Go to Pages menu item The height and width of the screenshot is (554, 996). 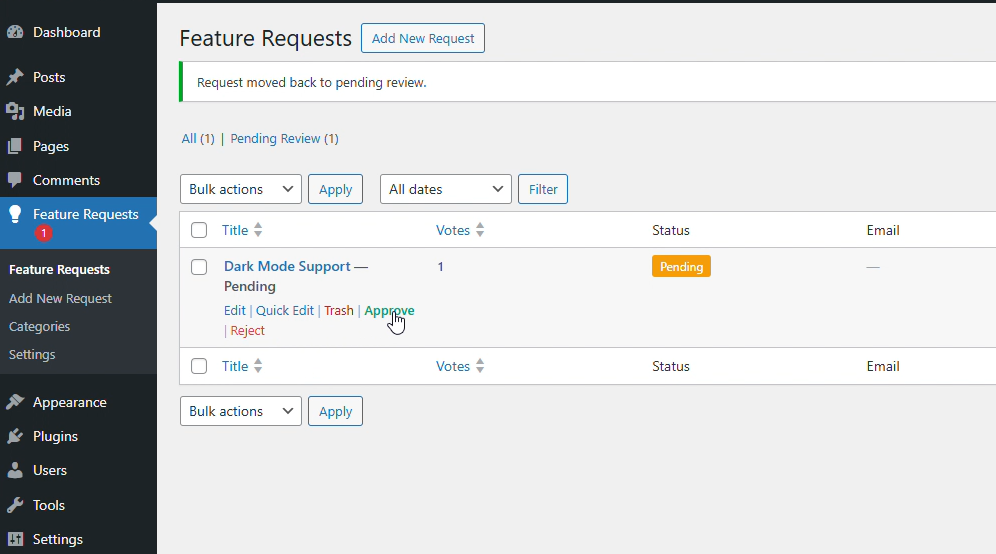pyautogui.click(x=51, y=146)
